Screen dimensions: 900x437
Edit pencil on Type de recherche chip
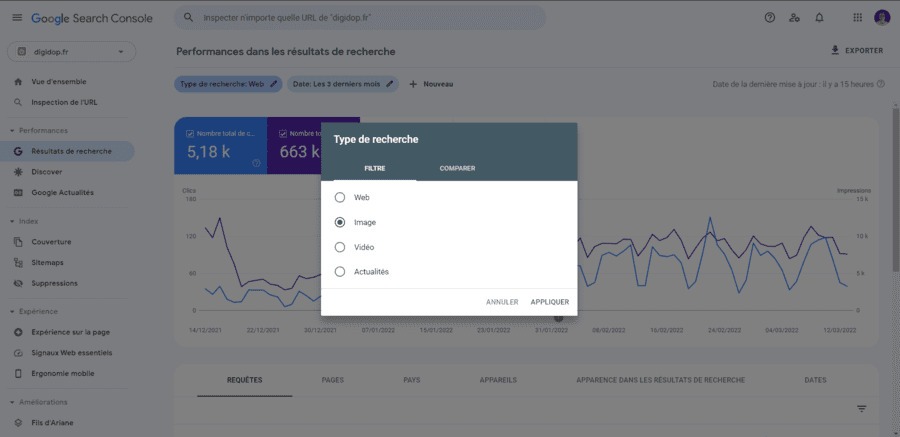tap(273, 84)
